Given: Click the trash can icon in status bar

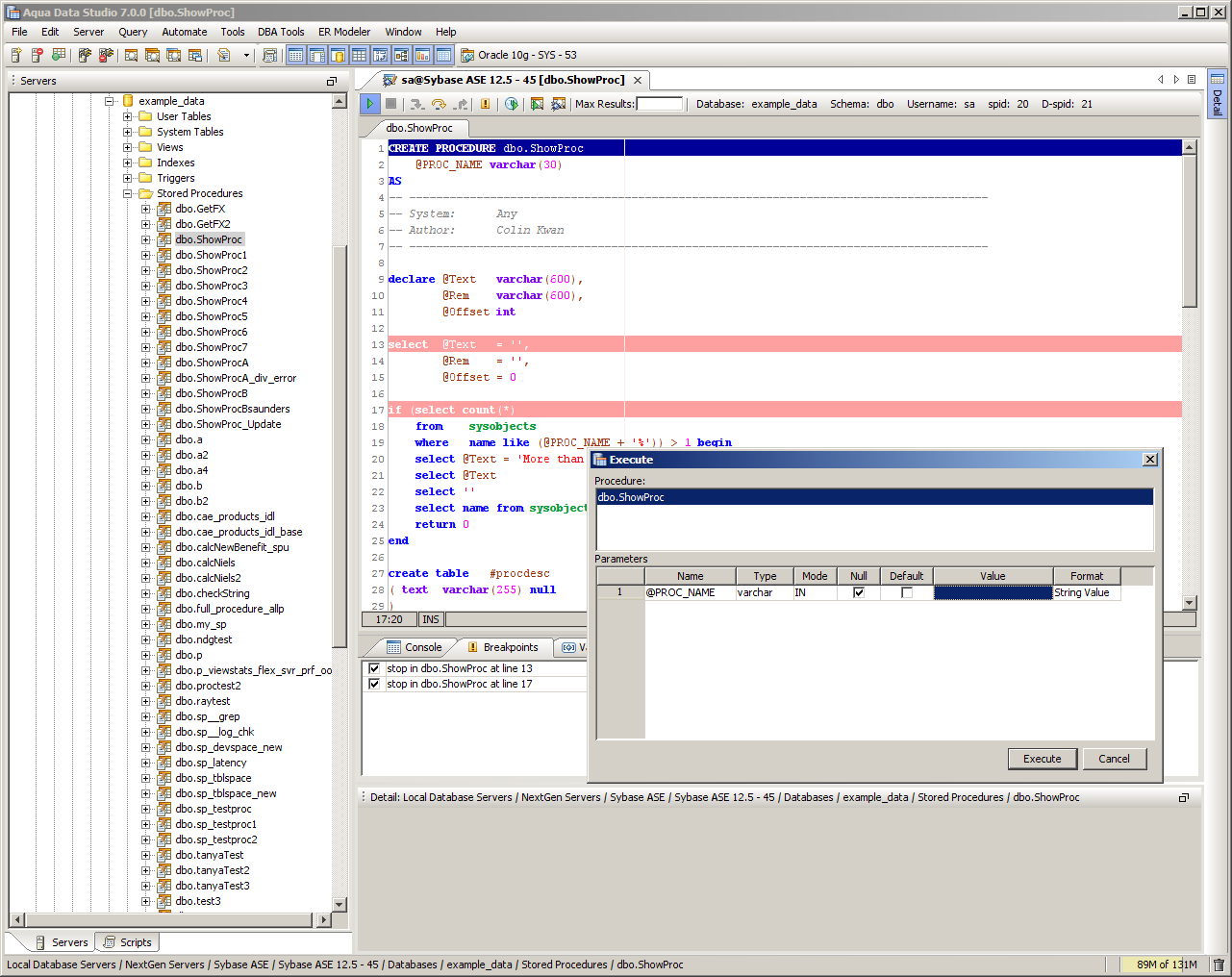Looking at the screenshot, I should (x=1219, y=964).
